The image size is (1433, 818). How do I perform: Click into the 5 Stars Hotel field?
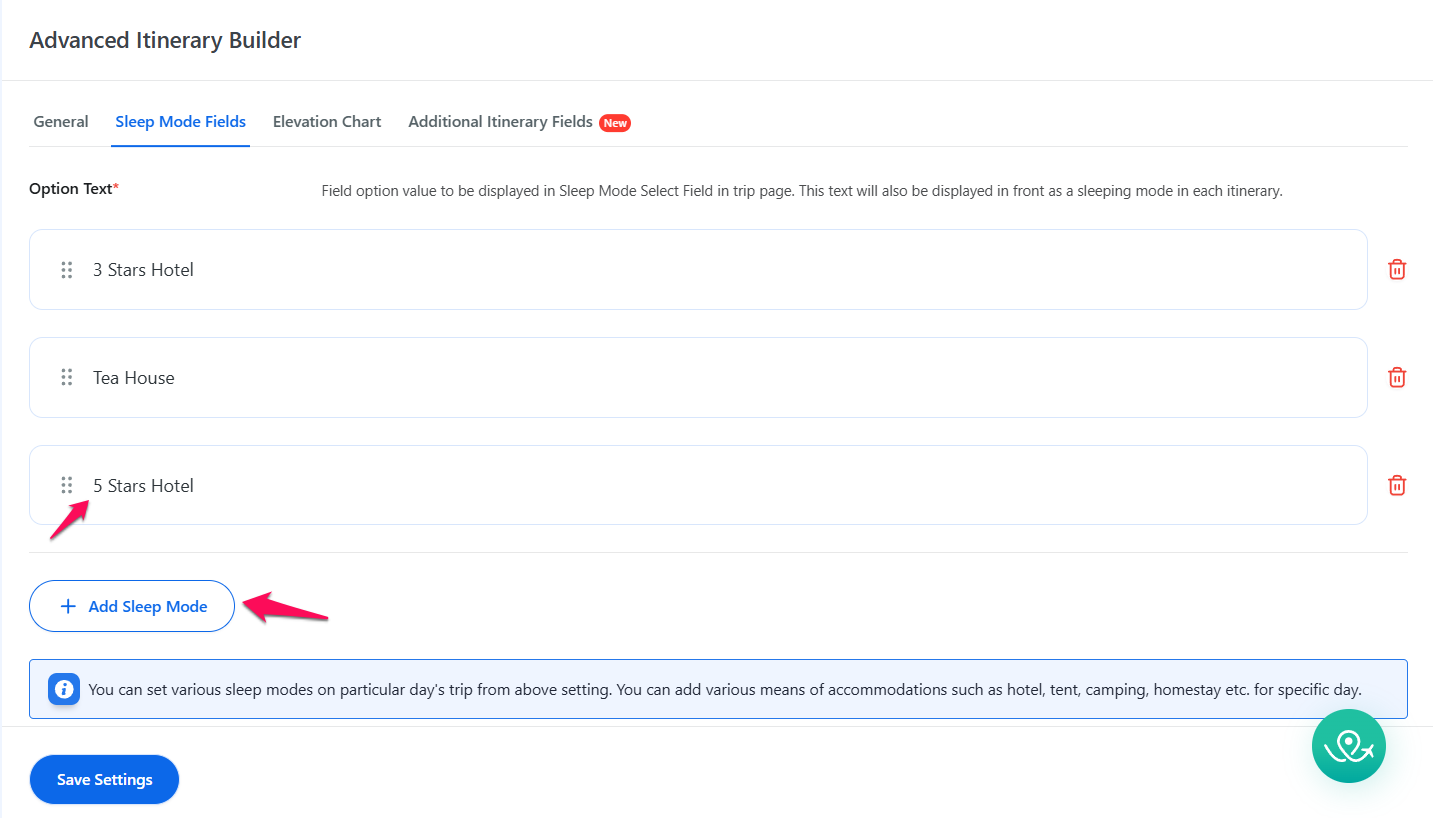click(x=700, y=486)
